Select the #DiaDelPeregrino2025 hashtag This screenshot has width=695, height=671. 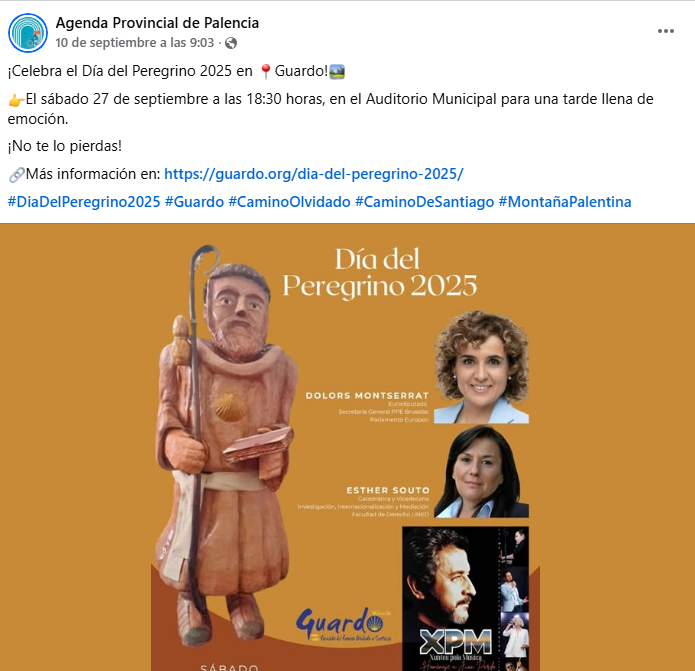(x=84, y=202)
